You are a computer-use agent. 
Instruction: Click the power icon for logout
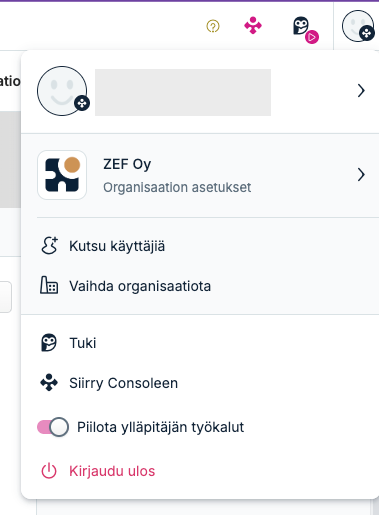click(x=49, y=471)
